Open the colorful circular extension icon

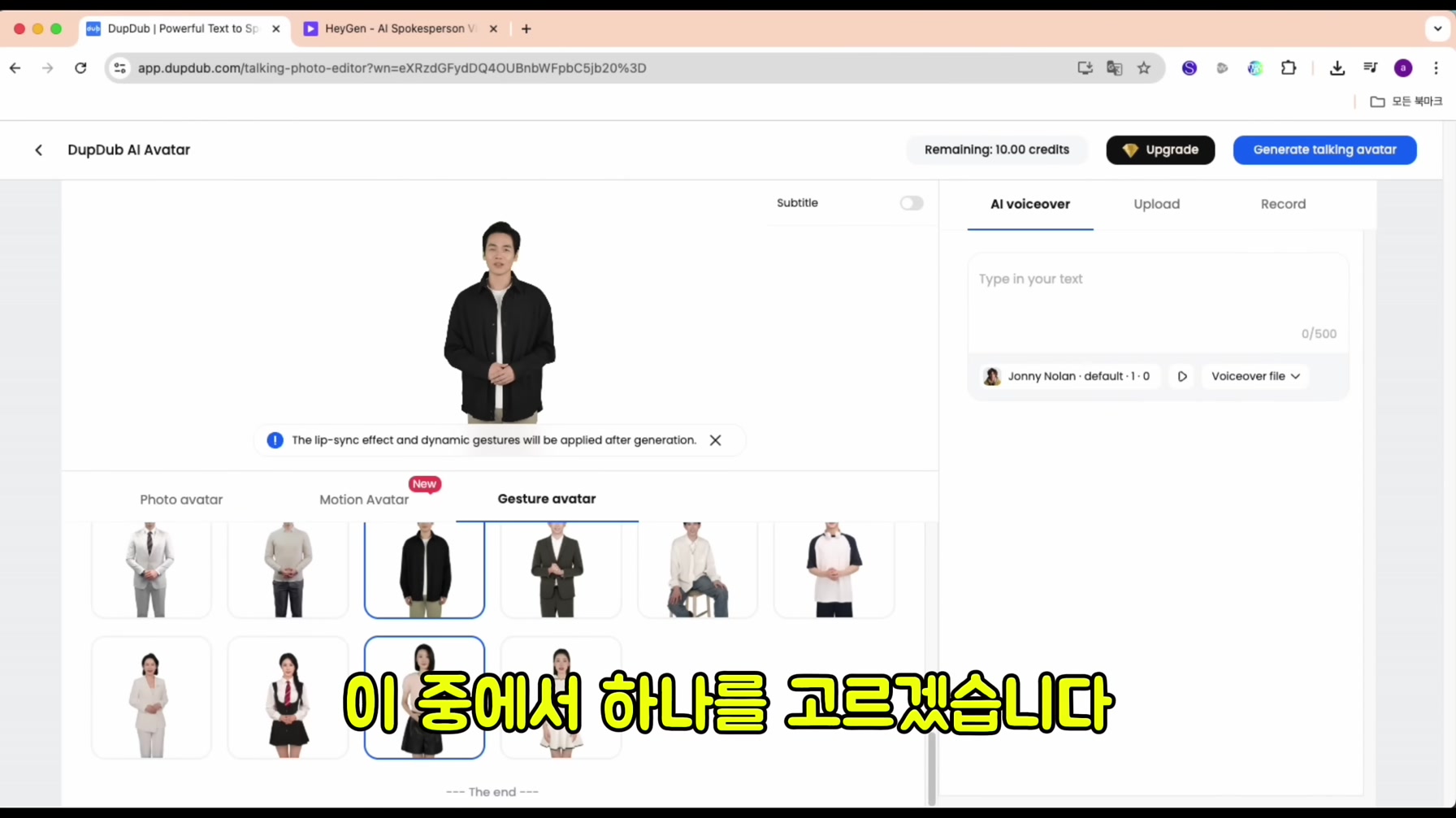click(x=1255, y=68)
